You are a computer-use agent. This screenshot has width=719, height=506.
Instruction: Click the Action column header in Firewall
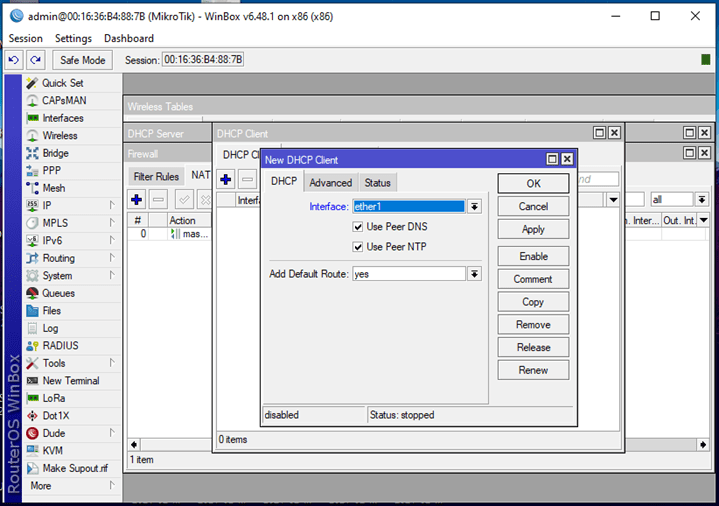[x=189, y=221]
